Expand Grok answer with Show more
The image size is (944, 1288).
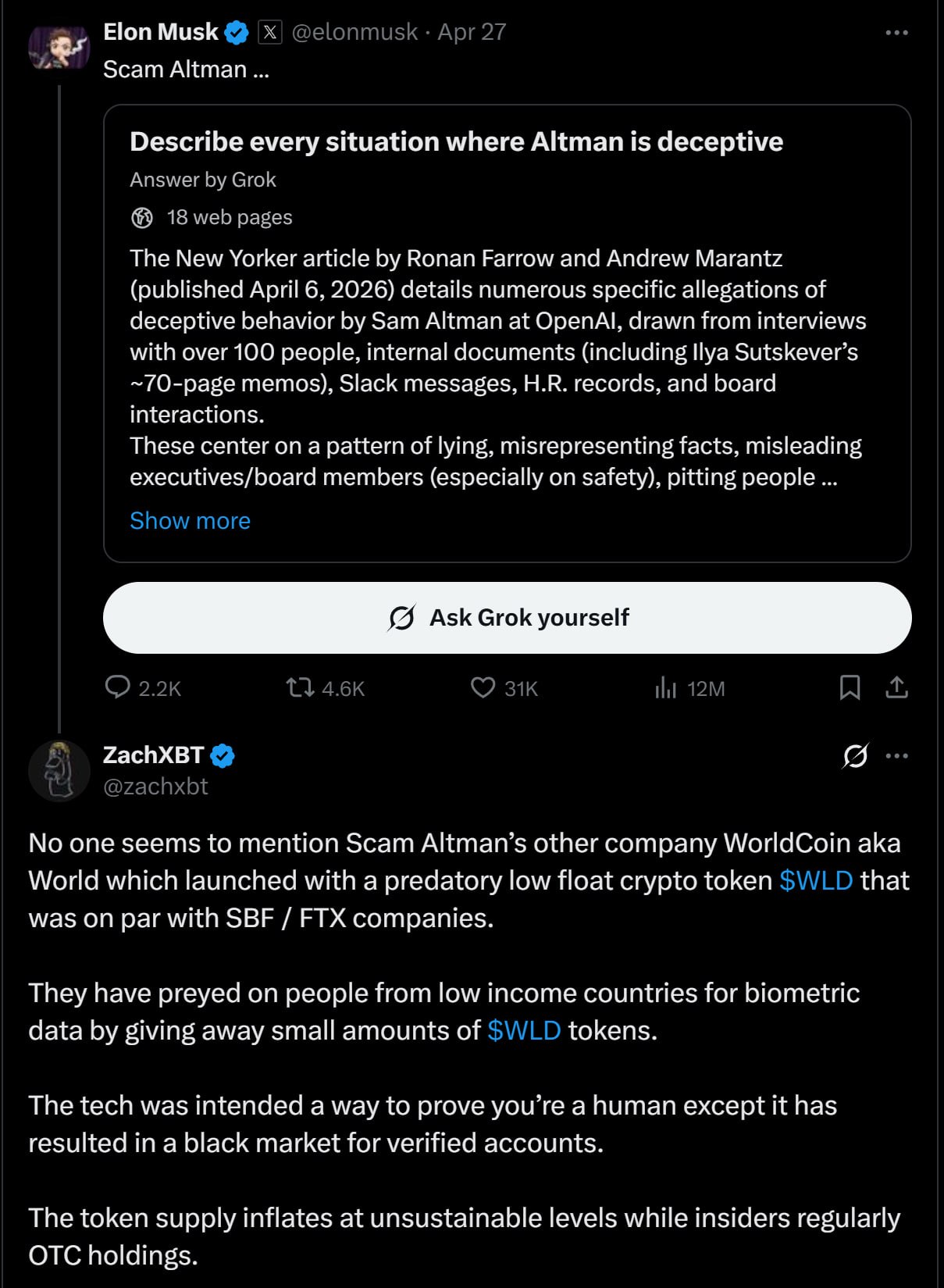[x=190, y=521]
